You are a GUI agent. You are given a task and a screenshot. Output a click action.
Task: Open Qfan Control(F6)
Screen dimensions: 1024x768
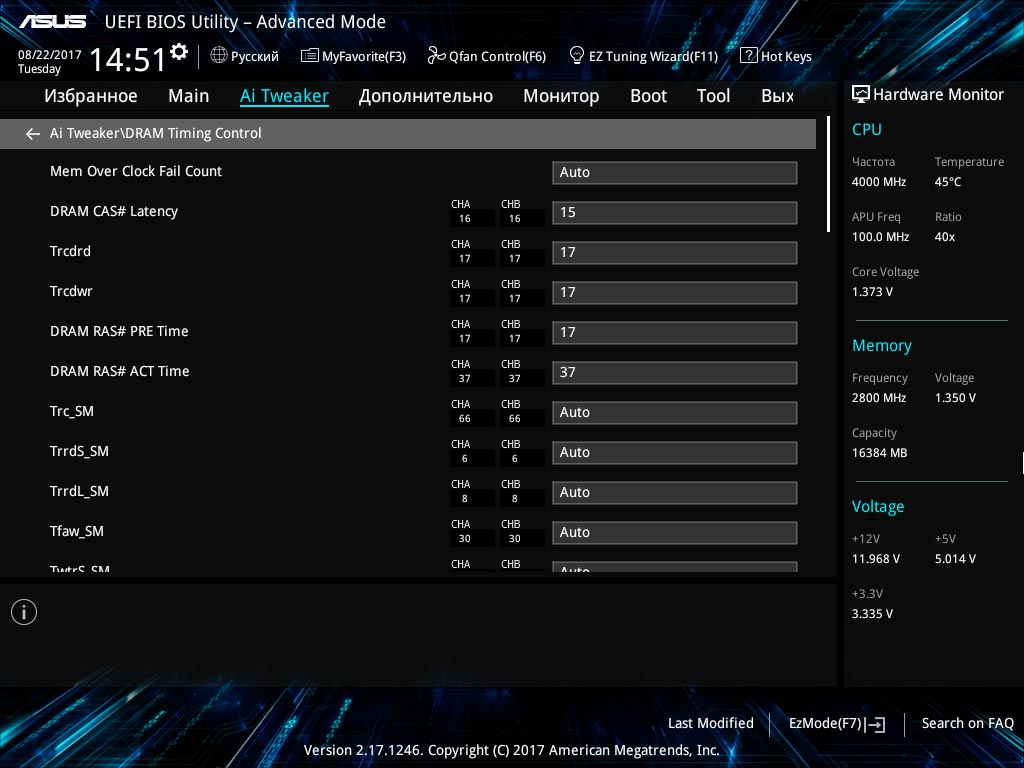(487, 56)
